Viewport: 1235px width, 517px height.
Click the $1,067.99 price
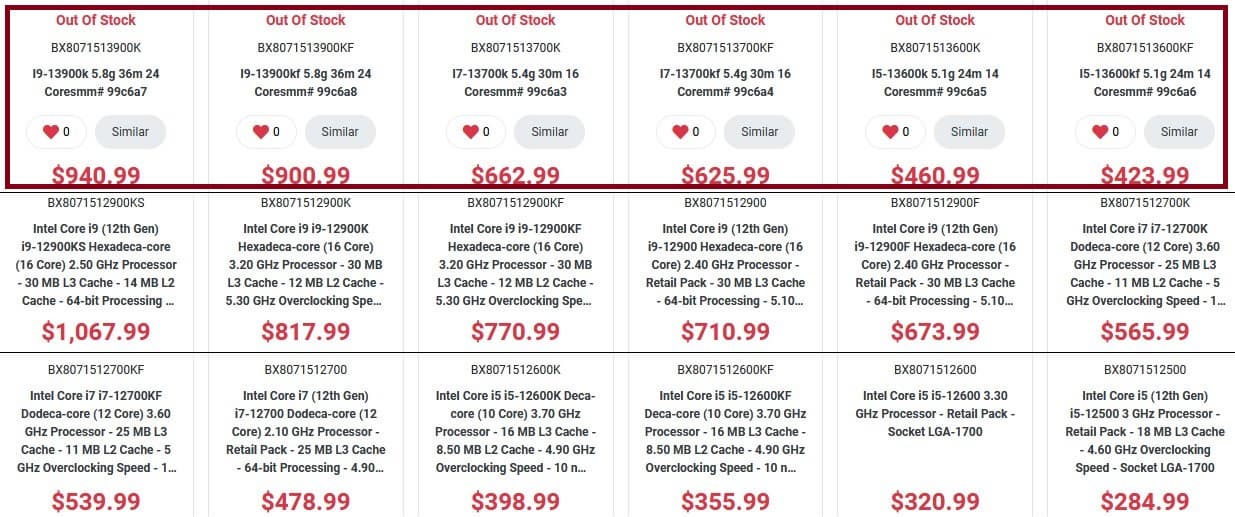96,331
